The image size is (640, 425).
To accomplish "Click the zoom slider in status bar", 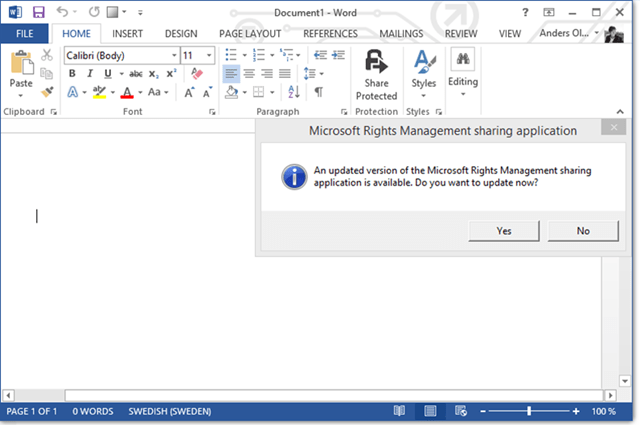I will pos(528,411).
